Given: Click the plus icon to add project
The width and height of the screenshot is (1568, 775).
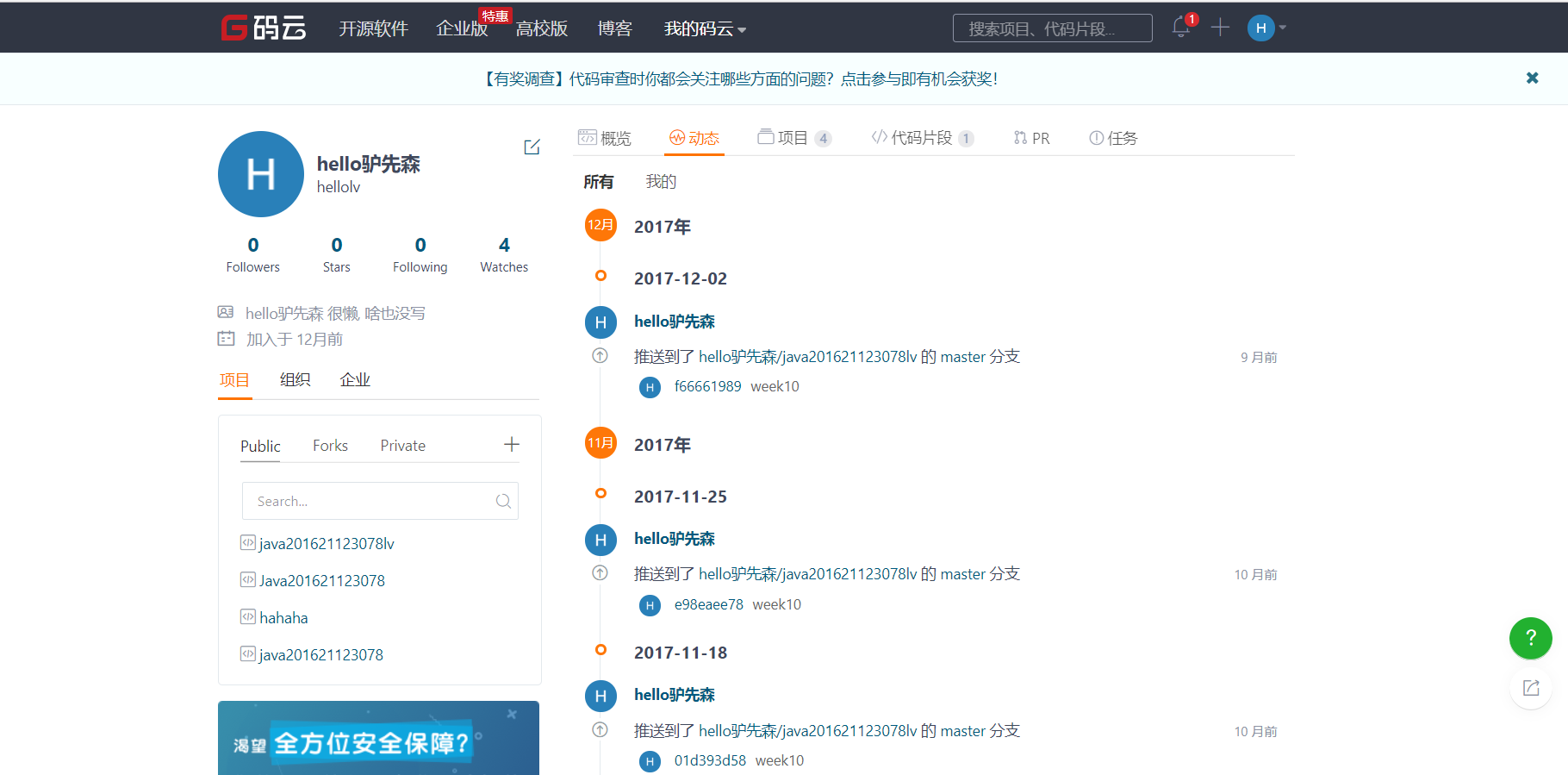Looking at the screenshot, I should tap(512, 444).
